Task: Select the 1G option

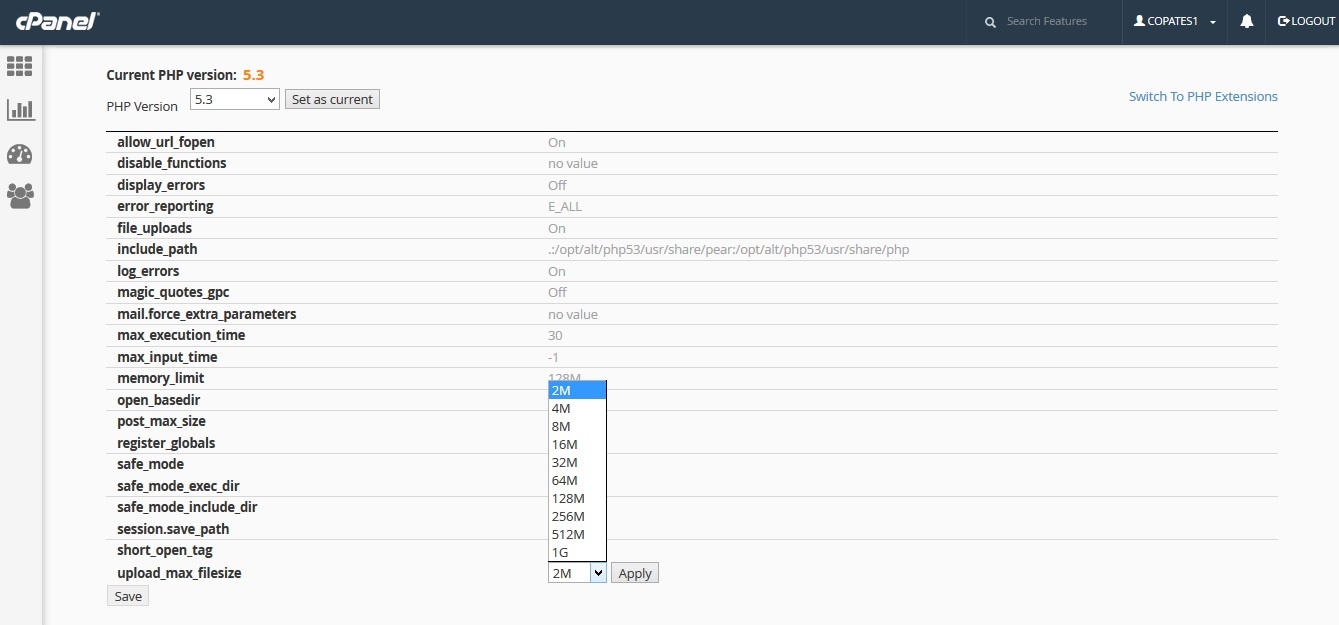Action: click(577, 552)
